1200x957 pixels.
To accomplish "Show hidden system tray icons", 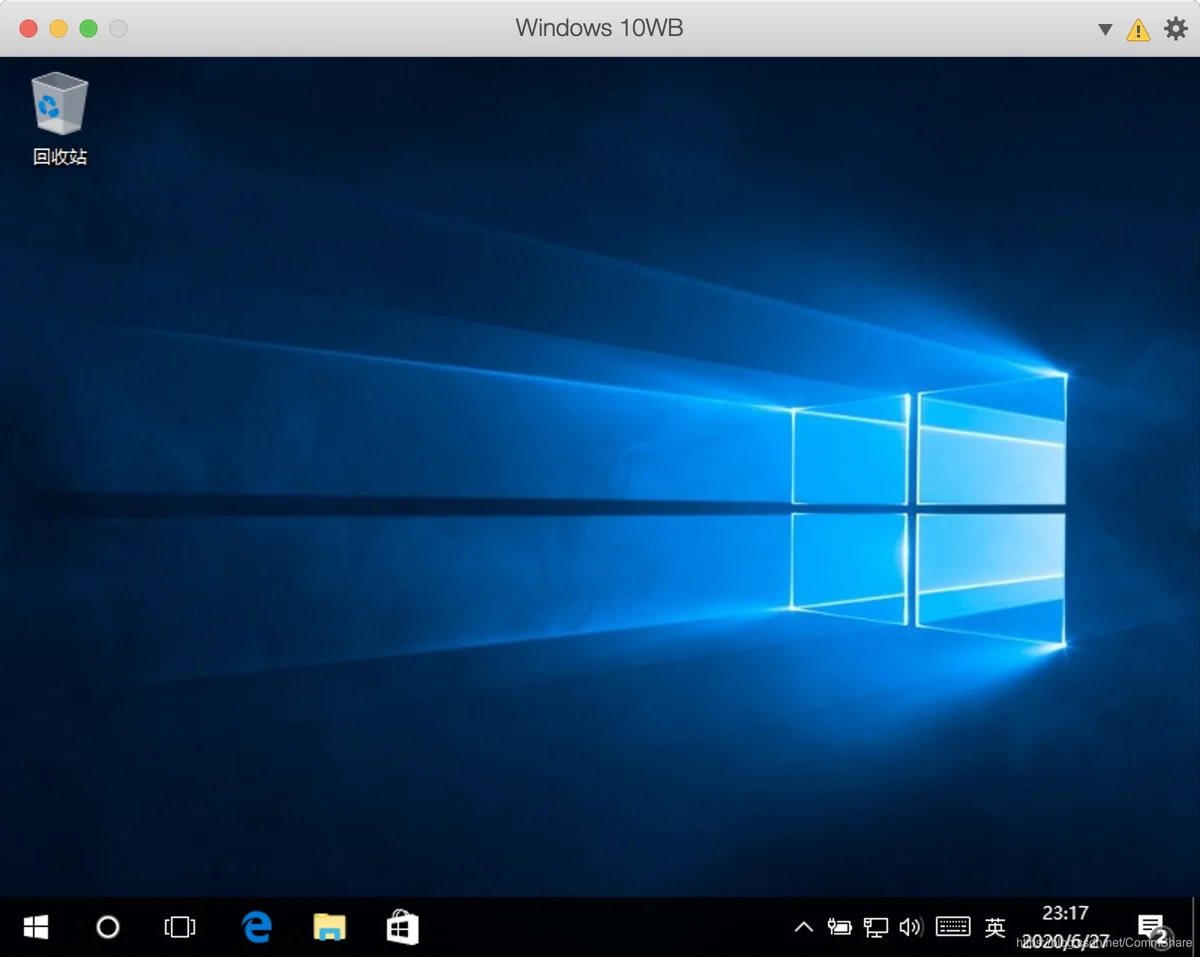I will click(x=803, y=927).
